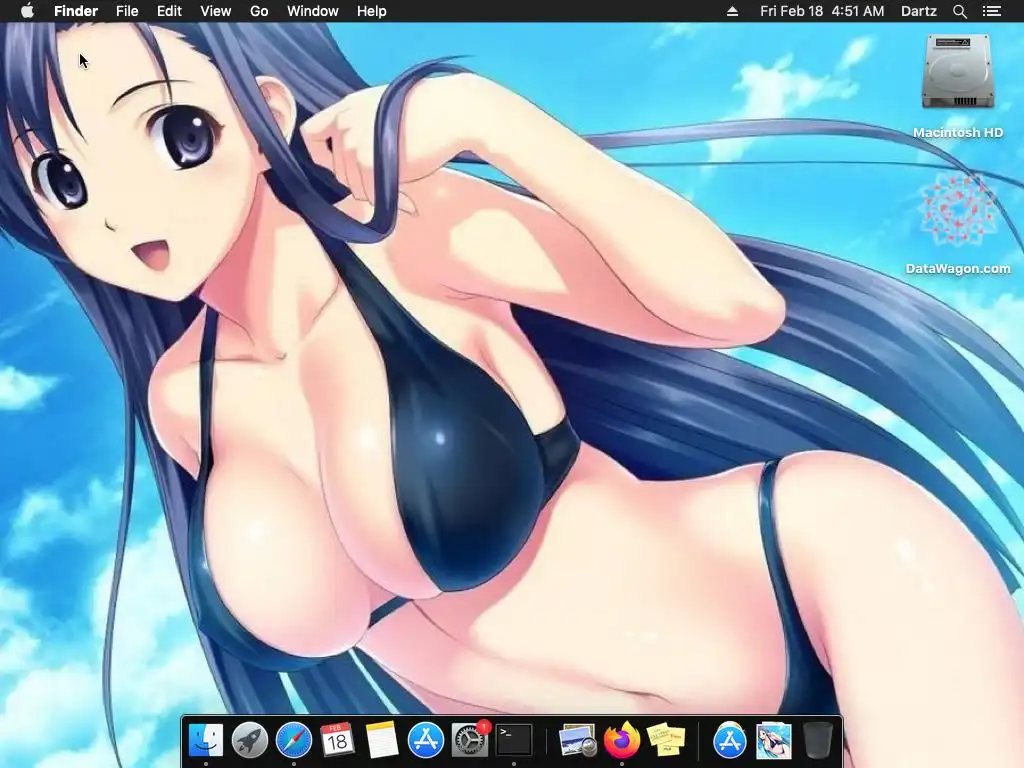Open Stickies yellow notes in Dock
This screenshot has height=768, width=1024.
(x=665, y=741)
